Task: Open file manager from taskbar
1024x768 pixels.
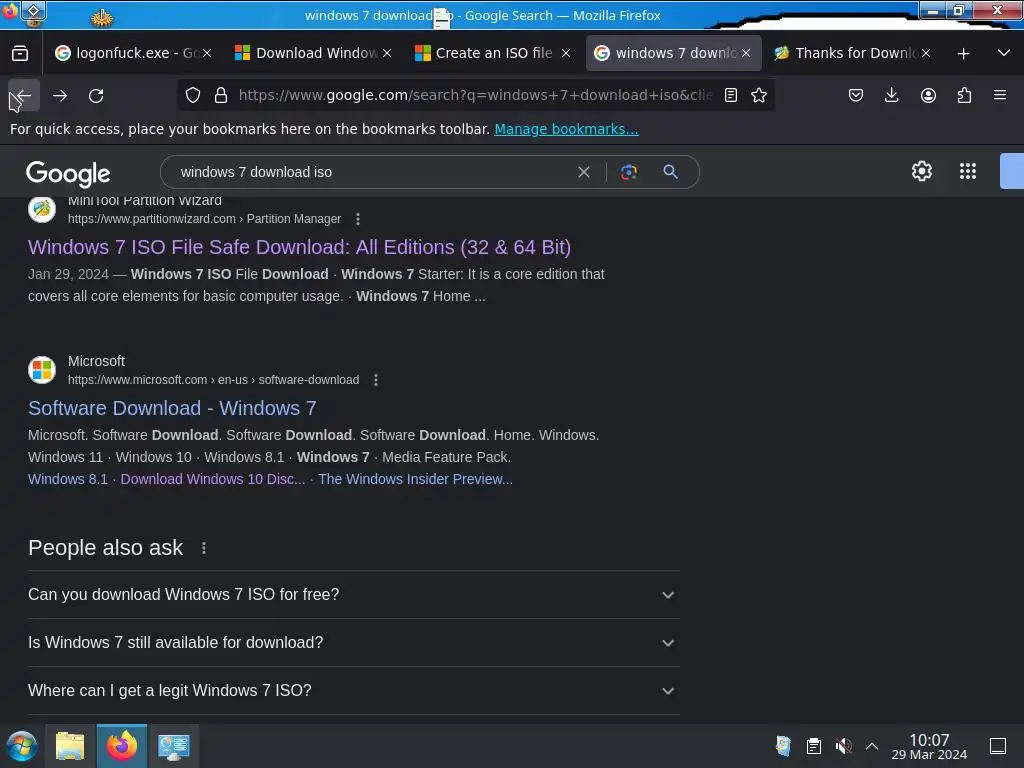Action: point(70,746)
